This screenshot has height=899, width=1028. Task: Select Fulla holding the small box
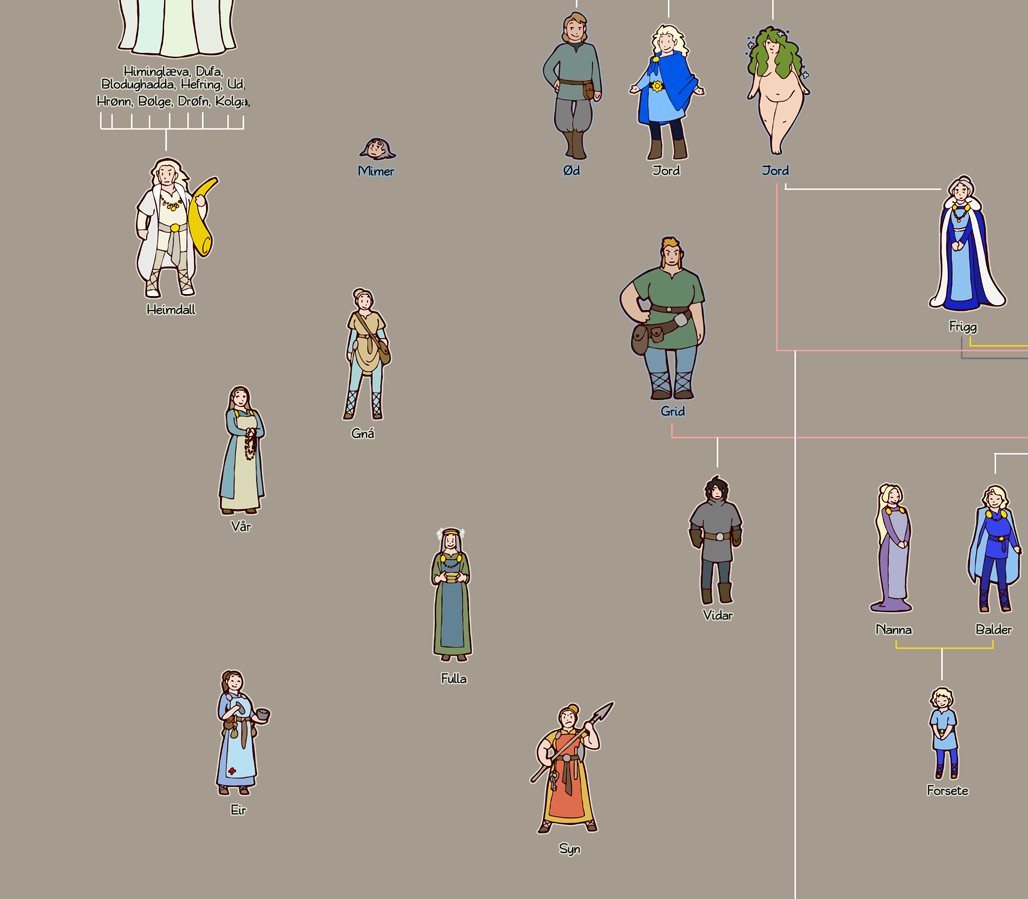pyautogui.click(x=452, y=595)
